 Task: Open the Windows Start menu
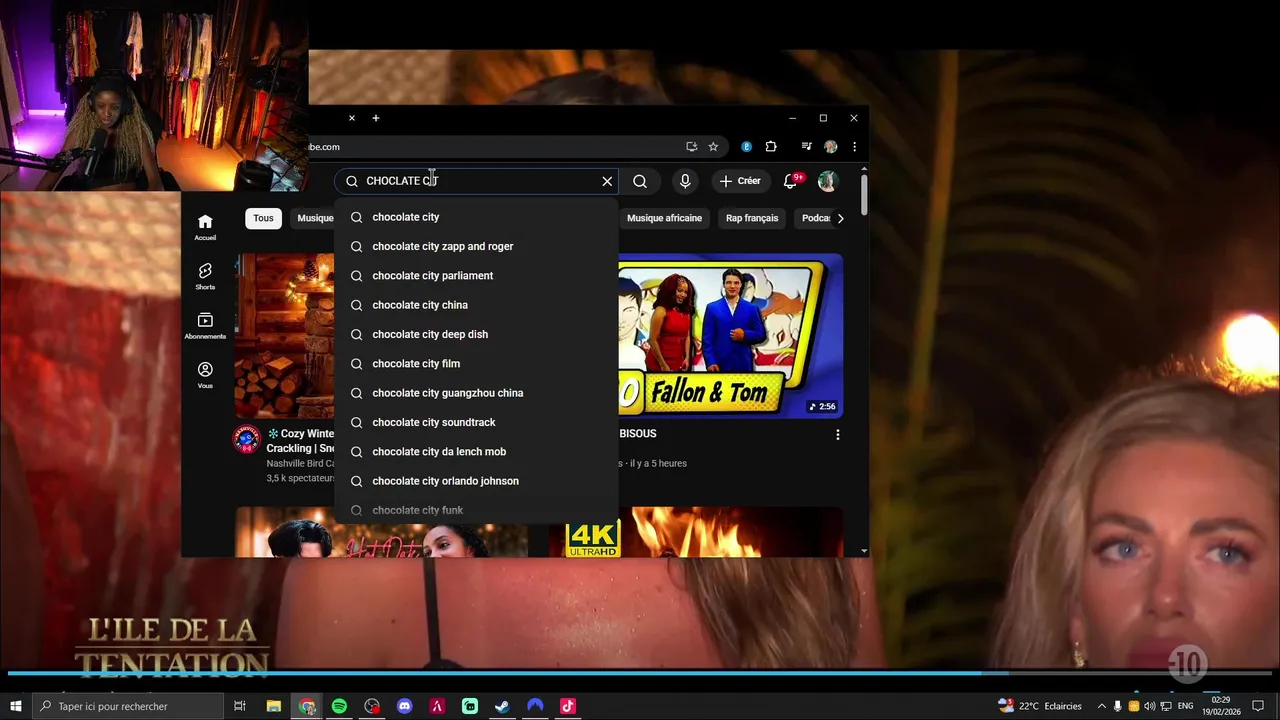point(15,706)
